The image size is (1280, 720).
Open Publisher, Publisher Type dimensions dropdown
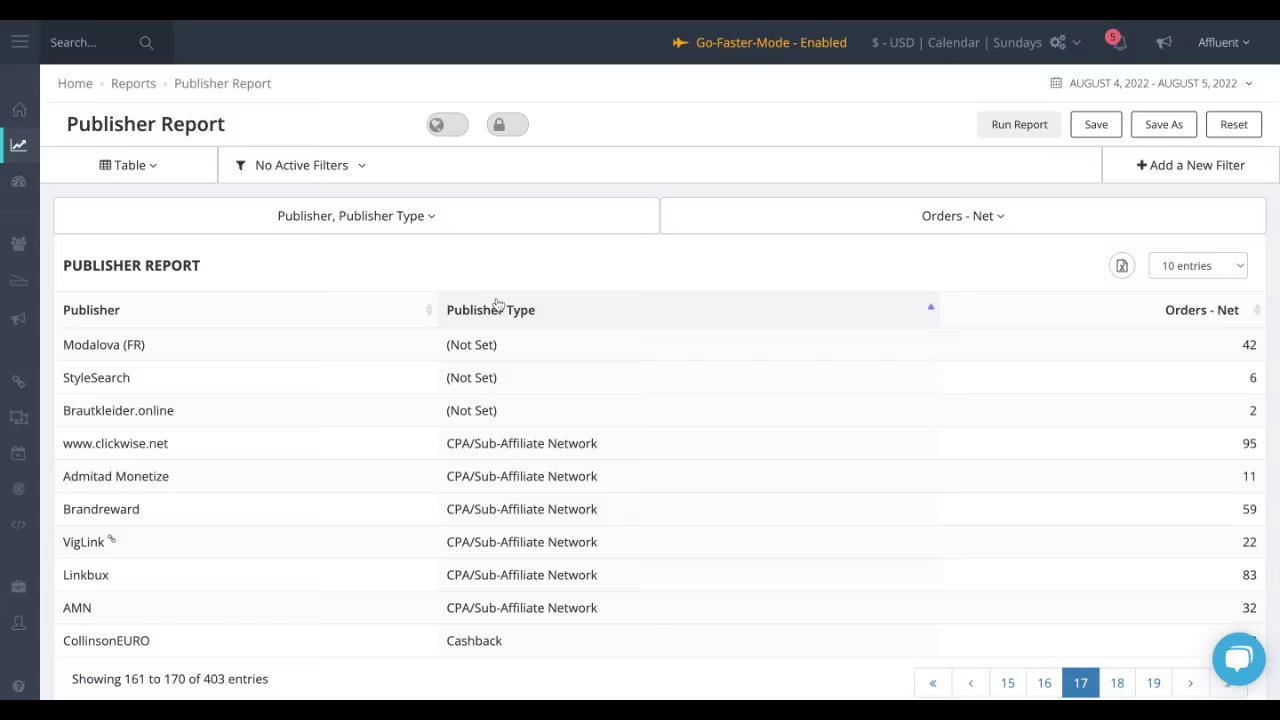[x=356, y=216]
